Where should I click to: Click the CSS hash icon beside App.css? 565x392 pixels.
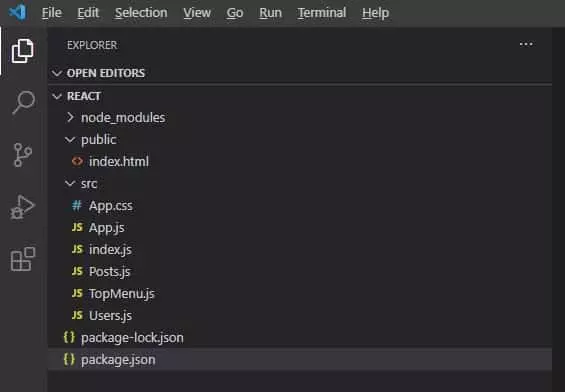(76, 205)
